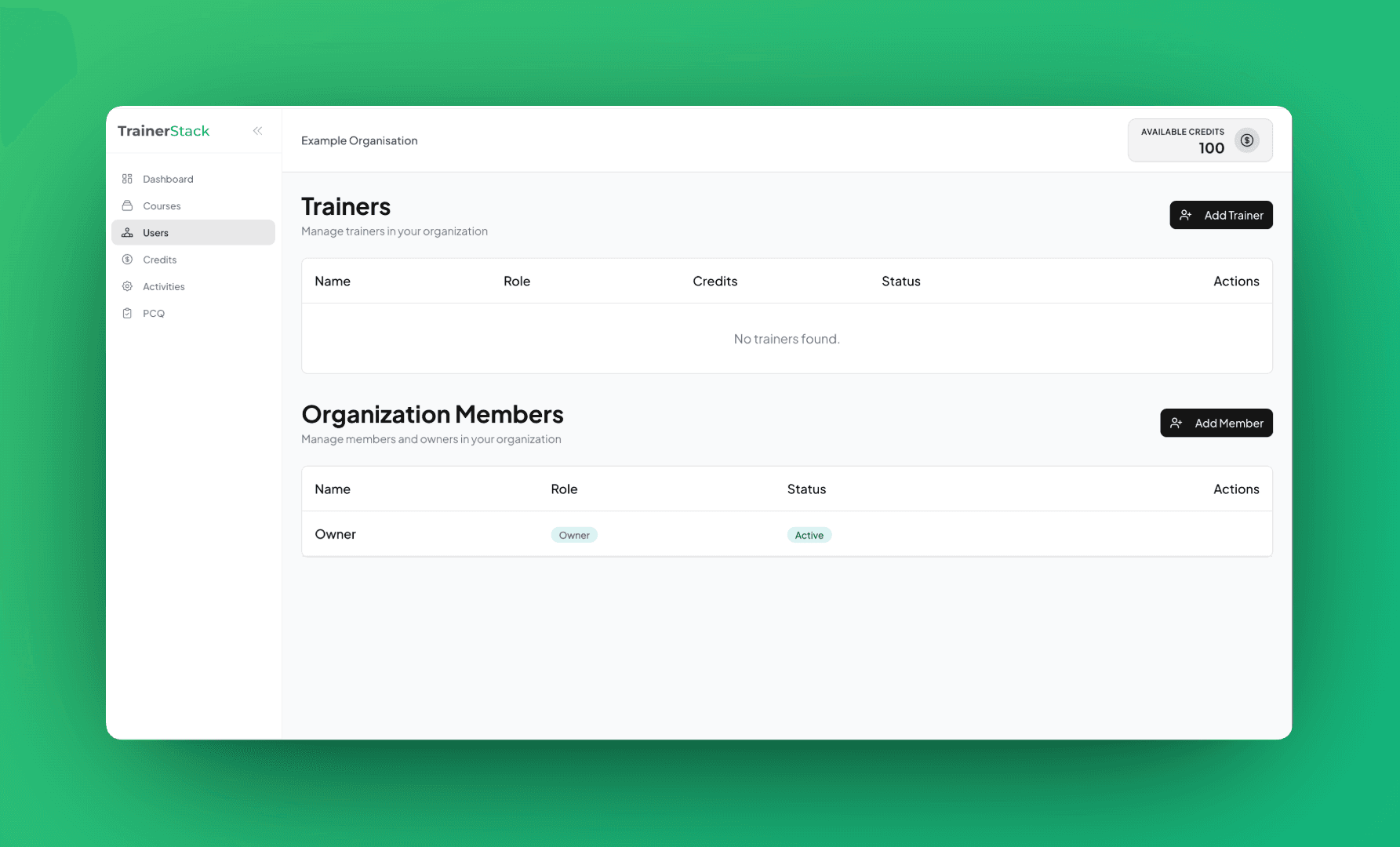Click the Activities gear icon in sidebar
Screen dimensions: 1400x847
(x=127, y=286)
